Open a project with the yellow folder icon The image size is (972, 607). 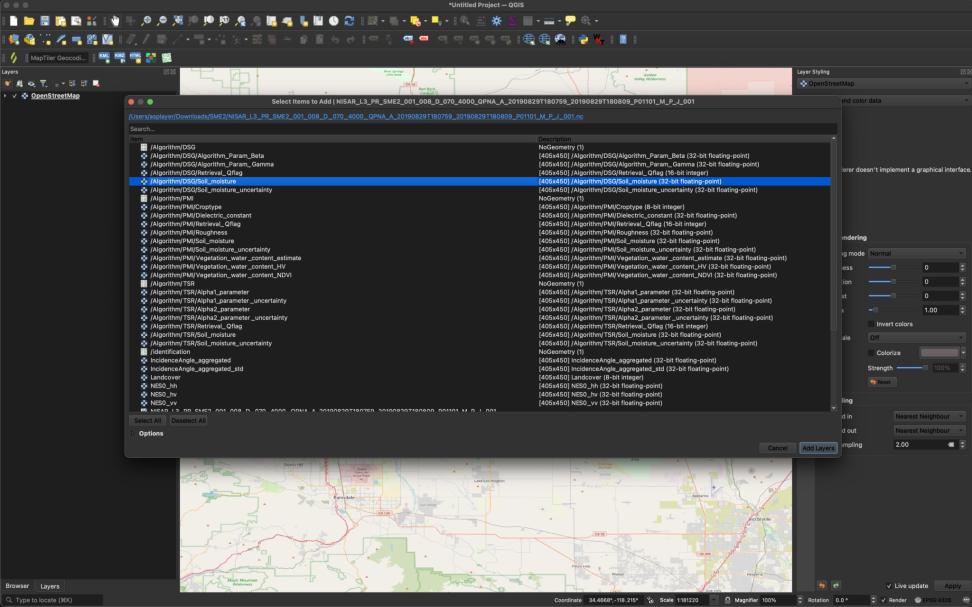(x=29, y=21)
